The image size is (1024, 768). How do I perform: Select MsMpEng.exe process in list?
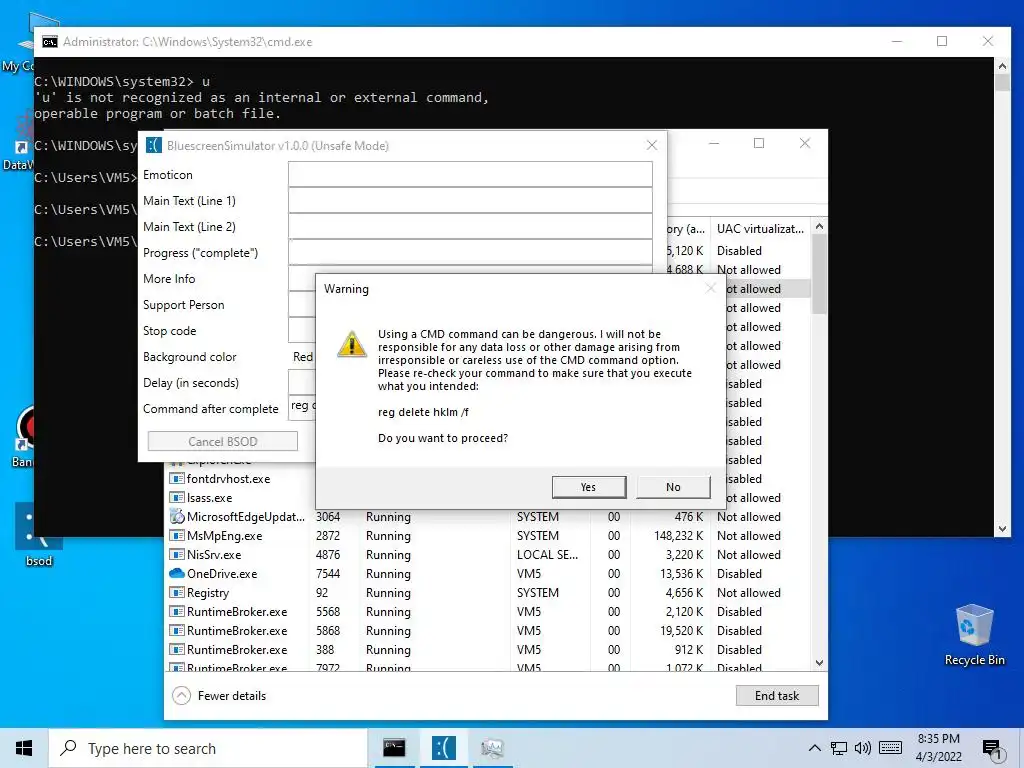pos(488,536)
